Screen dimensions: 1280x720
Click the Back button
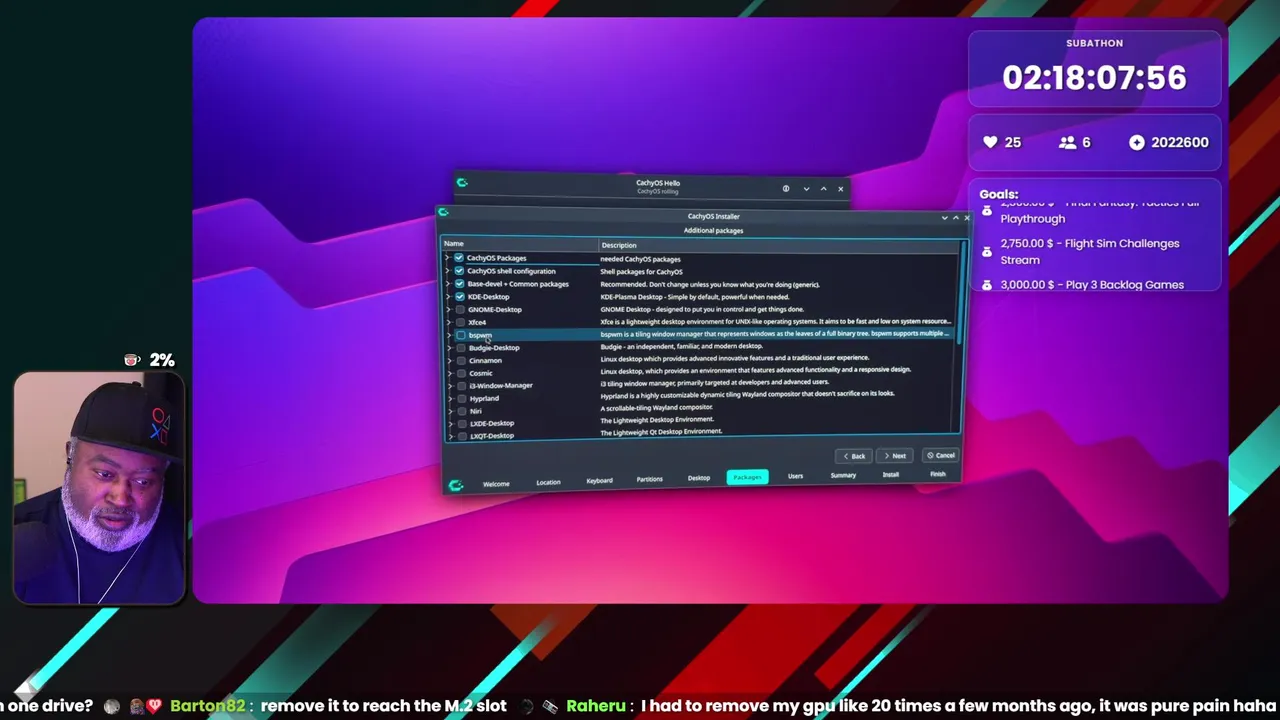pos(854,456)
